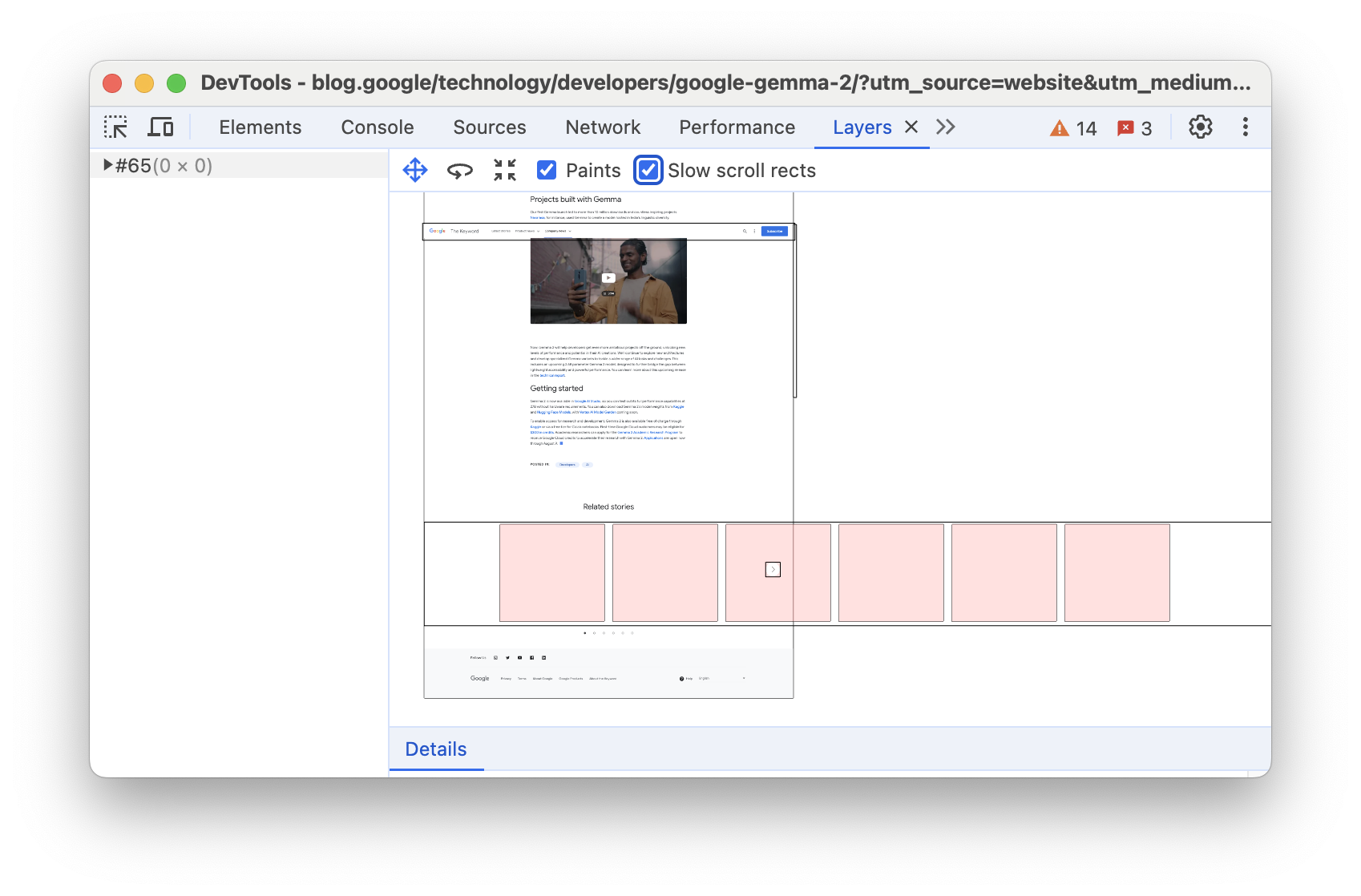The width and height of the screenshot is (1361, 896).
Task: Open the Network panel
Action: (602, 127)
